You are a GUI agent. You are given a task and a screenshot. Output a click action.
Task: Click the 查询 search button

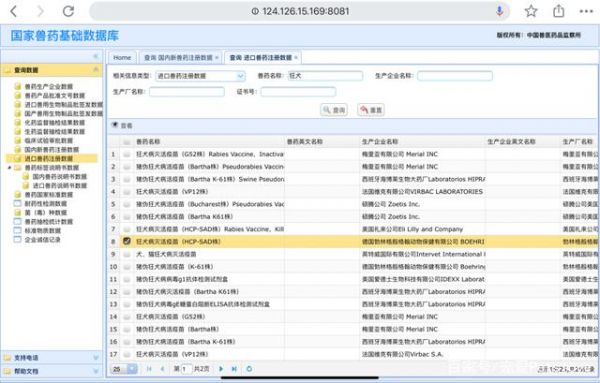point(334,110)
